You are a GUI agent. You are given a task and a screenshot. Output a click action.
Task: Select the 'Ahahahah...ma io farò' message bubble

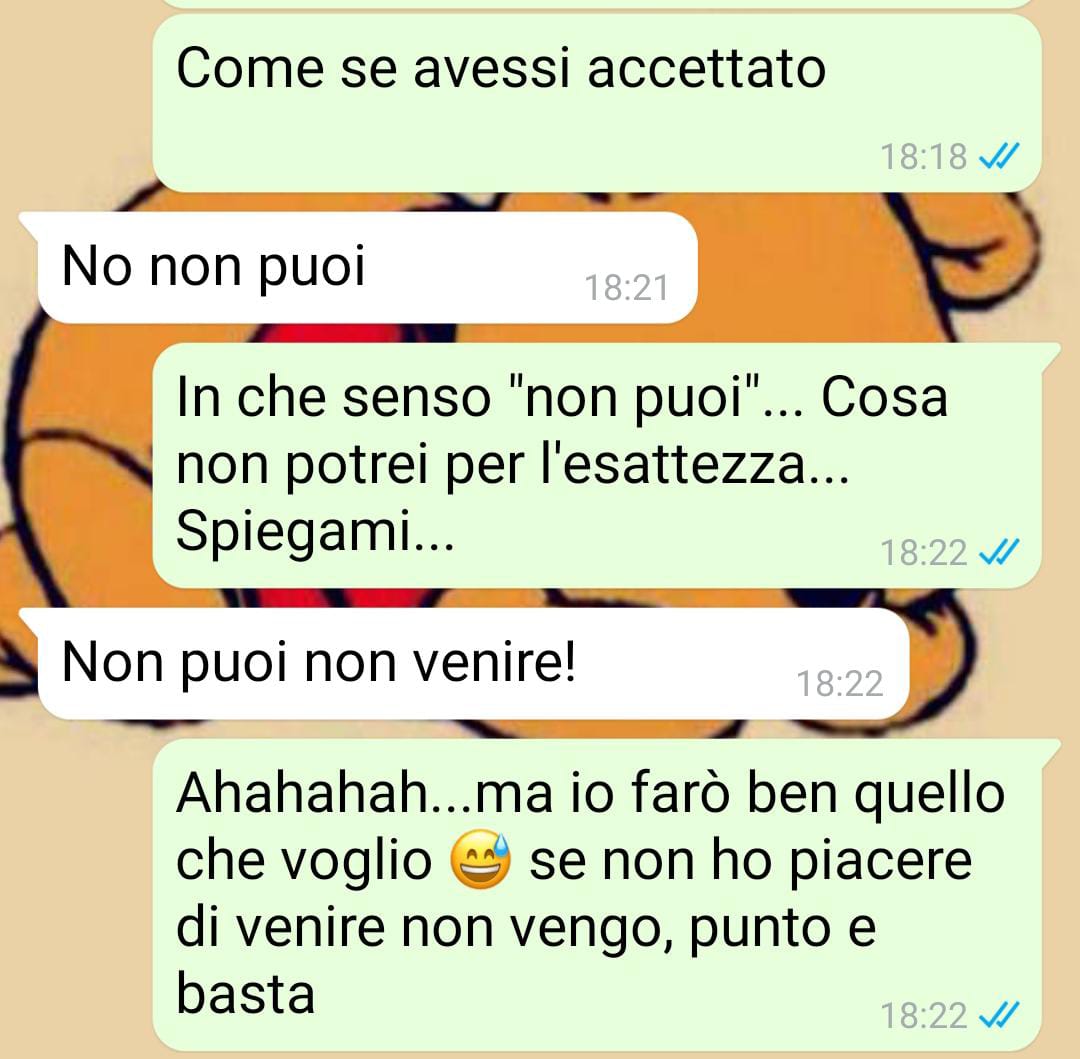click(596, 895)
